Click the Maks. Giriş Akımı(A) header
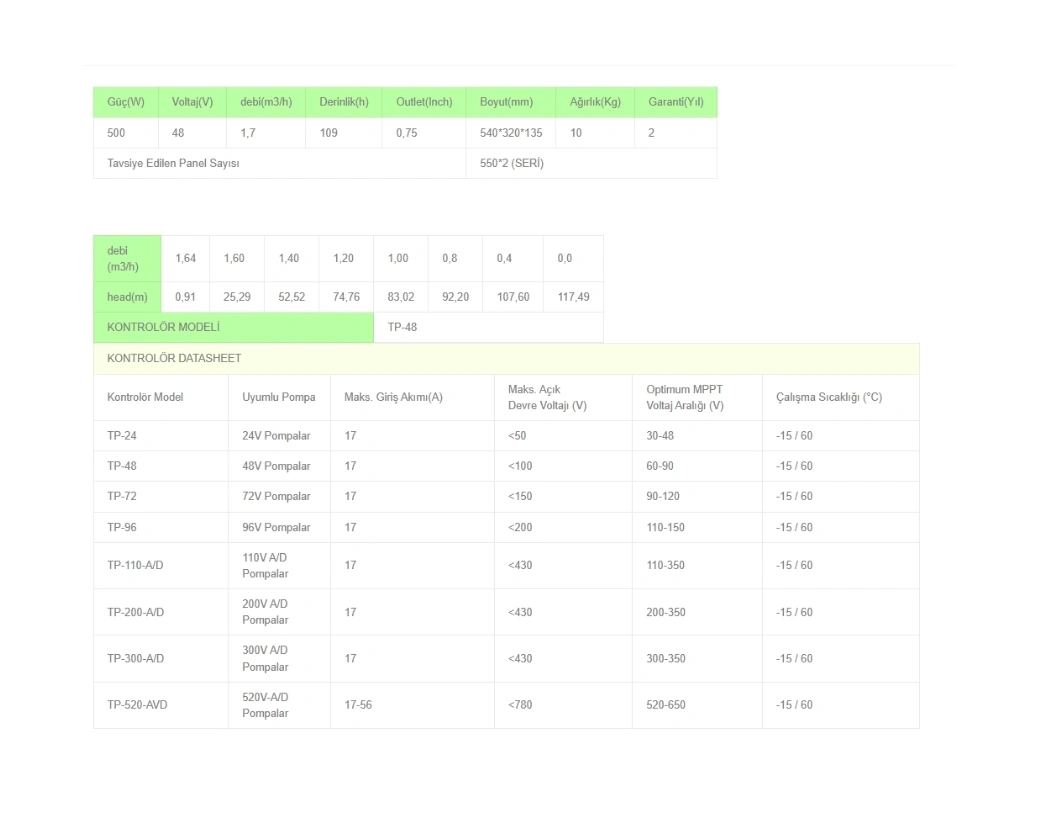Screen dimensions: 1044x818 pos(393,397)
